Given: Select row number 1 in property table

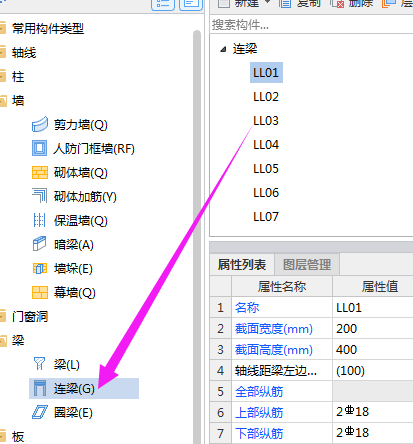Looking at the screenshot, I should (221, 308).
